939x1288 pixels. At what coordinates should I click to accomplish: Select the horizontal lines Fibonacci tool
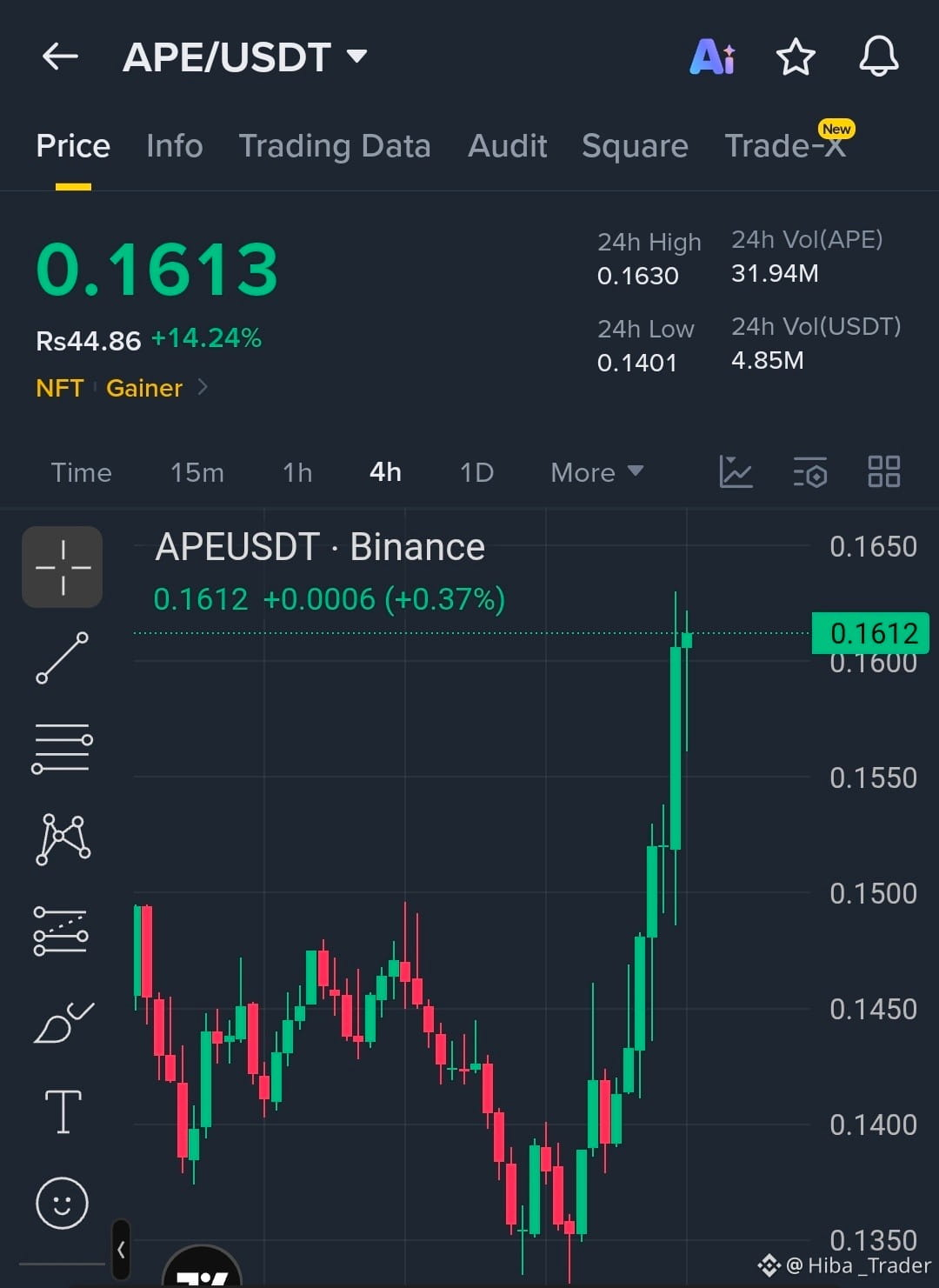click(63, 748)
